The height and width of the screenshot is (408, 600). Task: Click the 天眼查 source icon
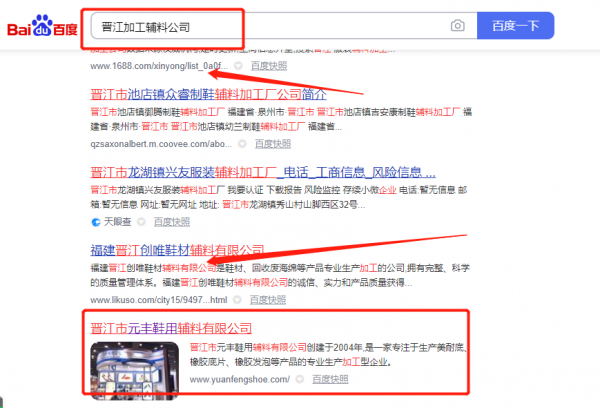click(x=96, y=220)
